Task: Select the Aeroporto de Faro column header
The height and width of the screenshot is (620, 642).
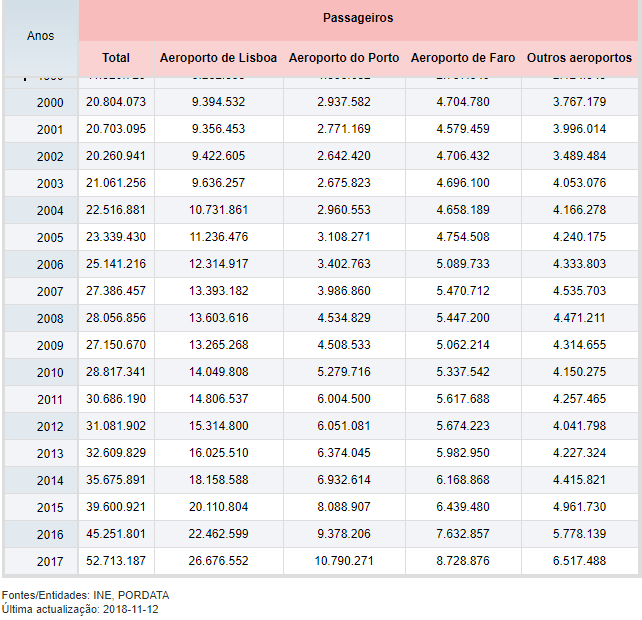Action: pos(463,58)
